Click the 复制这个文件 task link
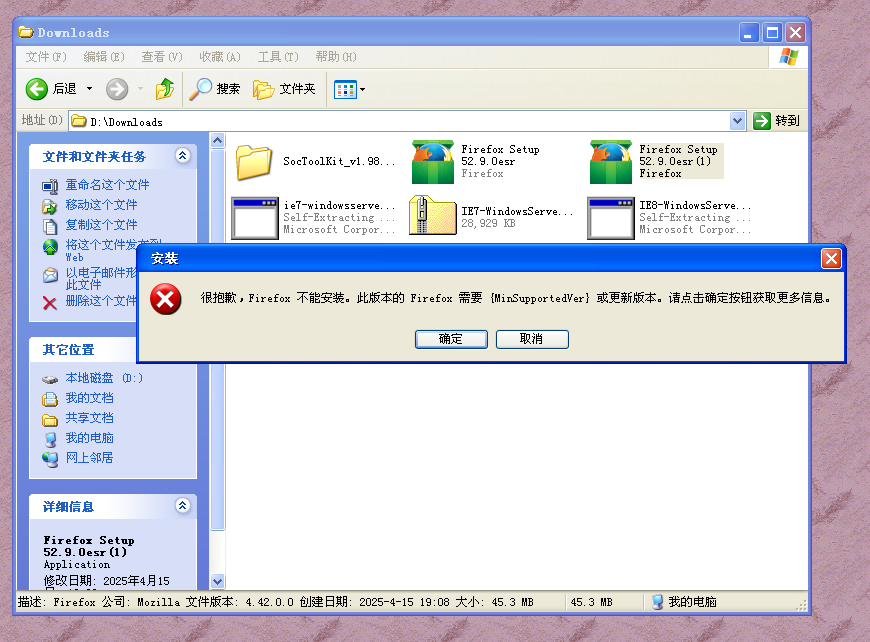Viewport: 870px width, 642px height. click(x=101, y=225)
